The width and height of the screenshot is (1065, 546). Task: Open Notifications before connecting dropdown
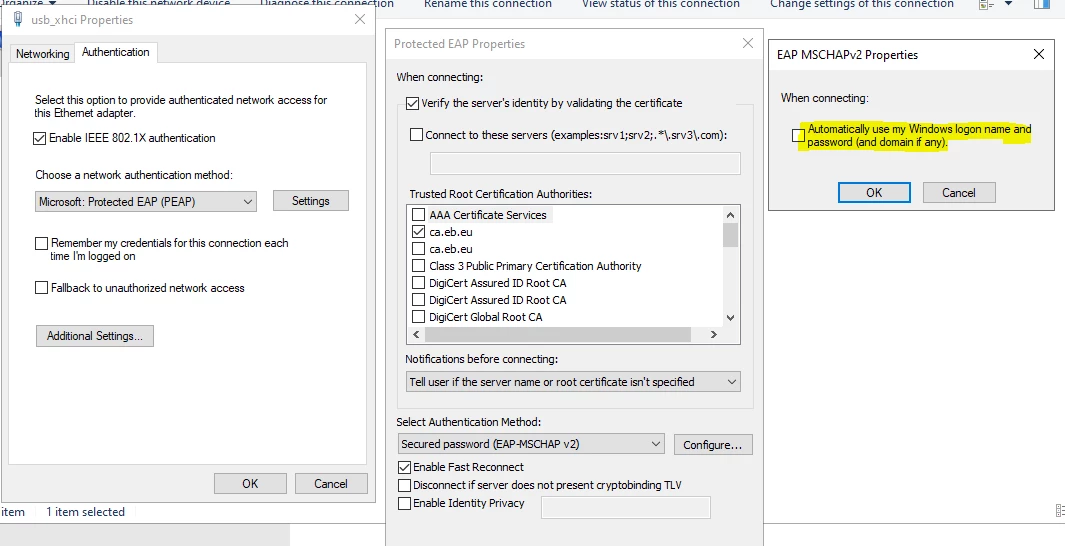(x=573, y=382)
